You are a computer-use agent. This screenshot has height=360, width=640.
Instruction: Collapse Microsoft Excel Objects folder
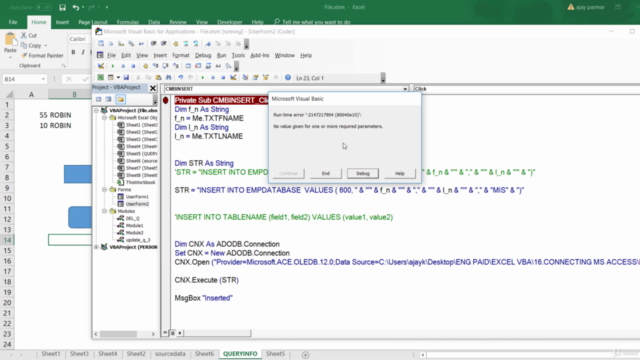click(x=104, y=118)
